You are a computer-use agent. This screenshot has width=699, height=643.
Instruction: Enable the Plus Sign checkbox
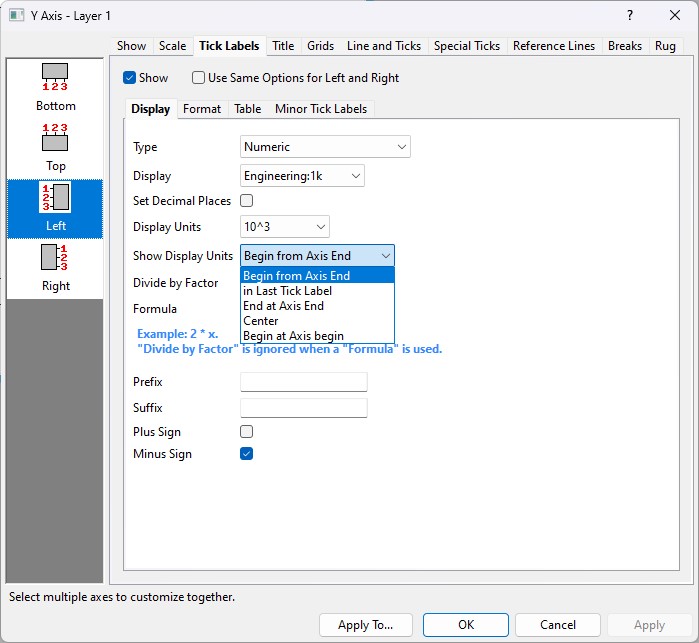[247, 432]
